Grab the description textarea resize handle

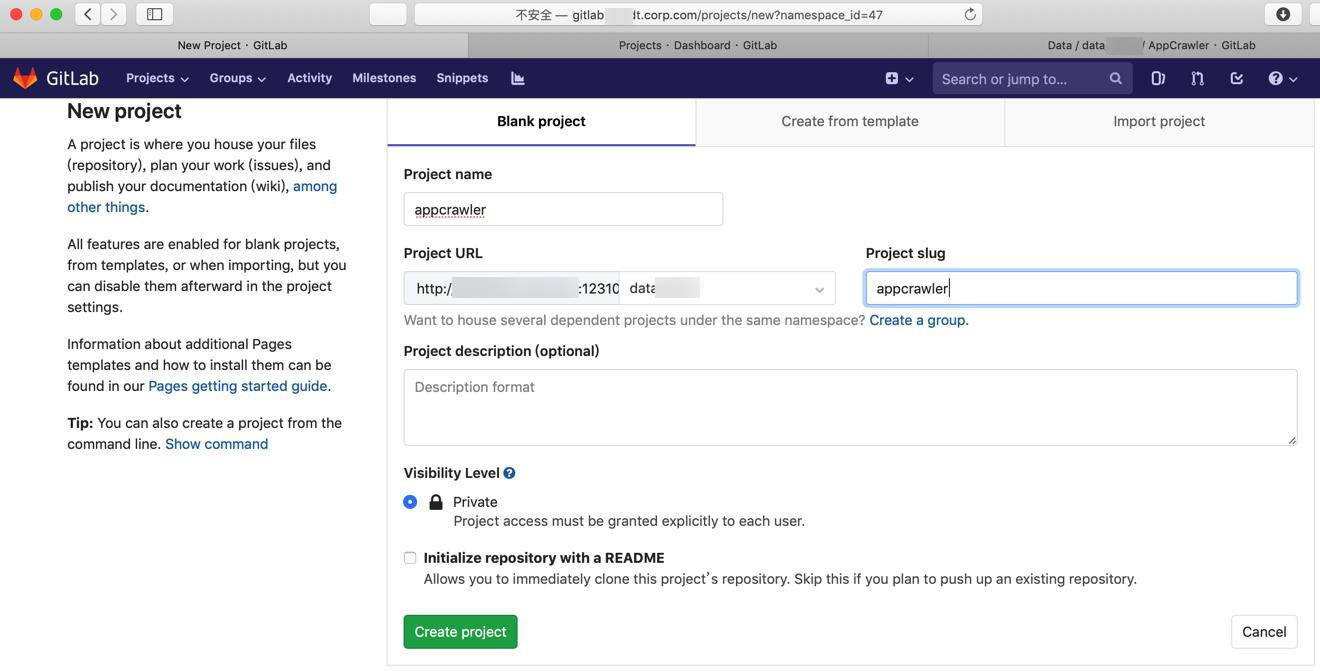pyautogui.click(x=1291, y=439)
